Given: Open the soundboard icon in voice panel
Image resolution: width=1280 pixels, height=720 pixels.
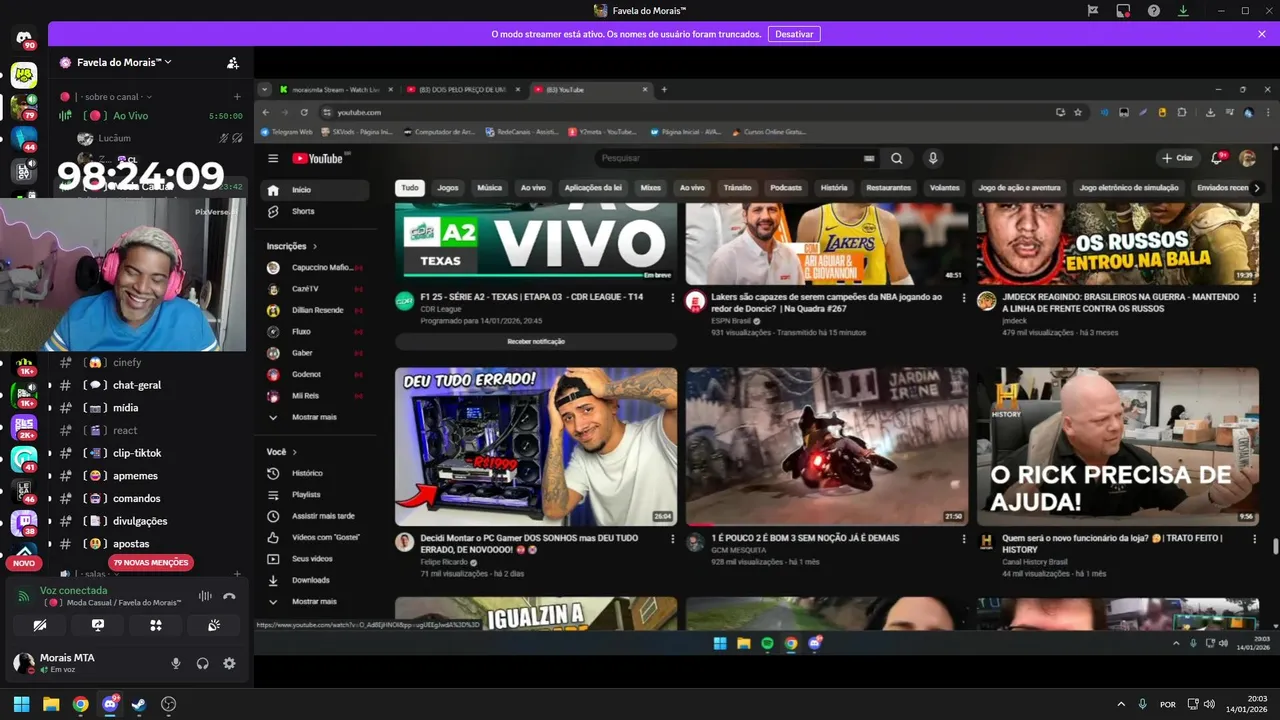Looking at the screenshot, I should coord(214,625).
